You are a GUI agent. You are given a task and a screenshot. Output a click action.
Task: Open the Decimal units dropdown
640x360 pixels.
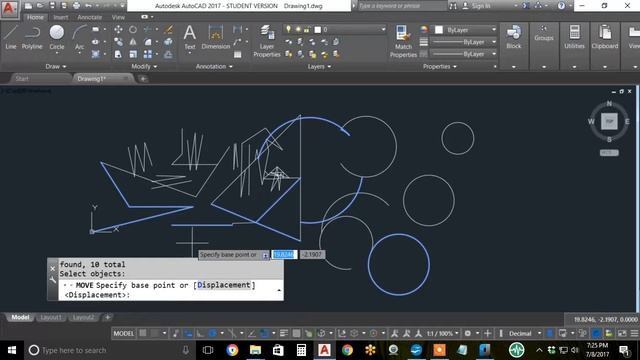(539, 333)
